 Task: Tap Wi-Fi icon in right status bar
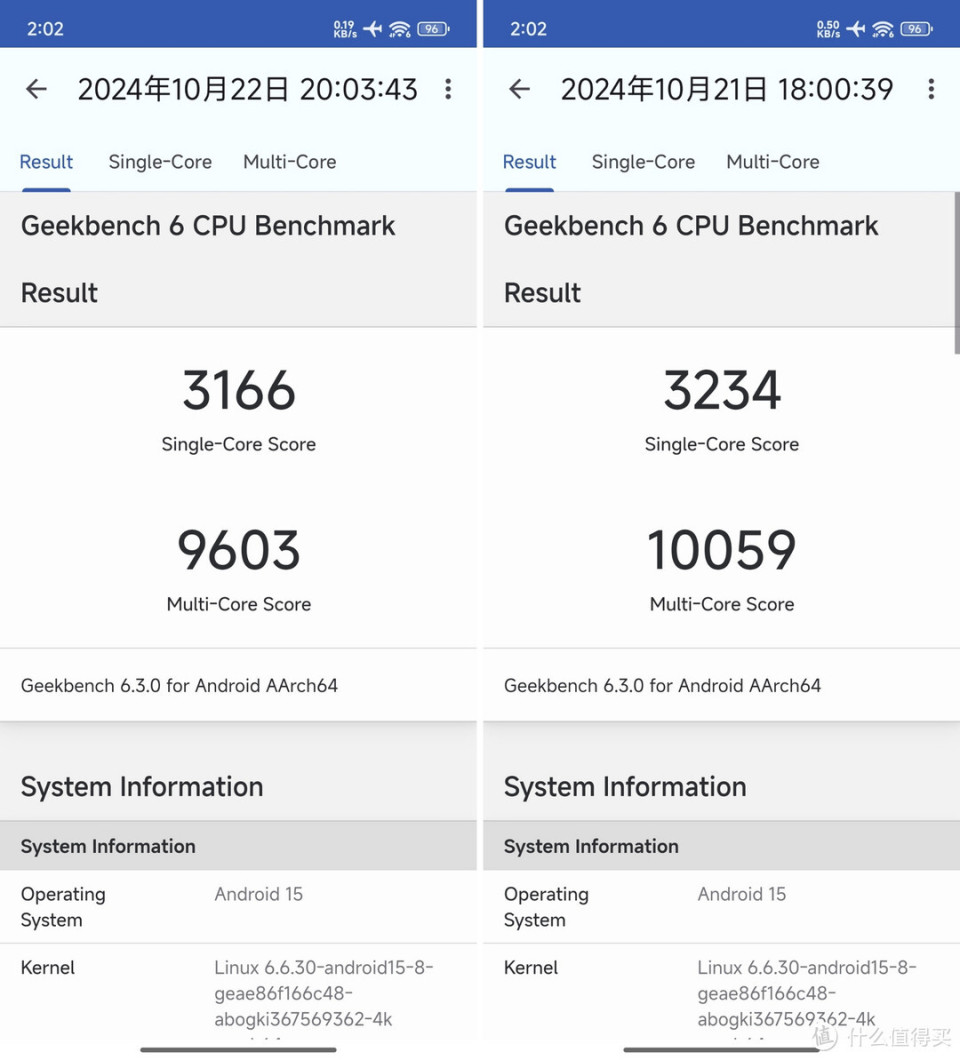(x=883, y=29)
